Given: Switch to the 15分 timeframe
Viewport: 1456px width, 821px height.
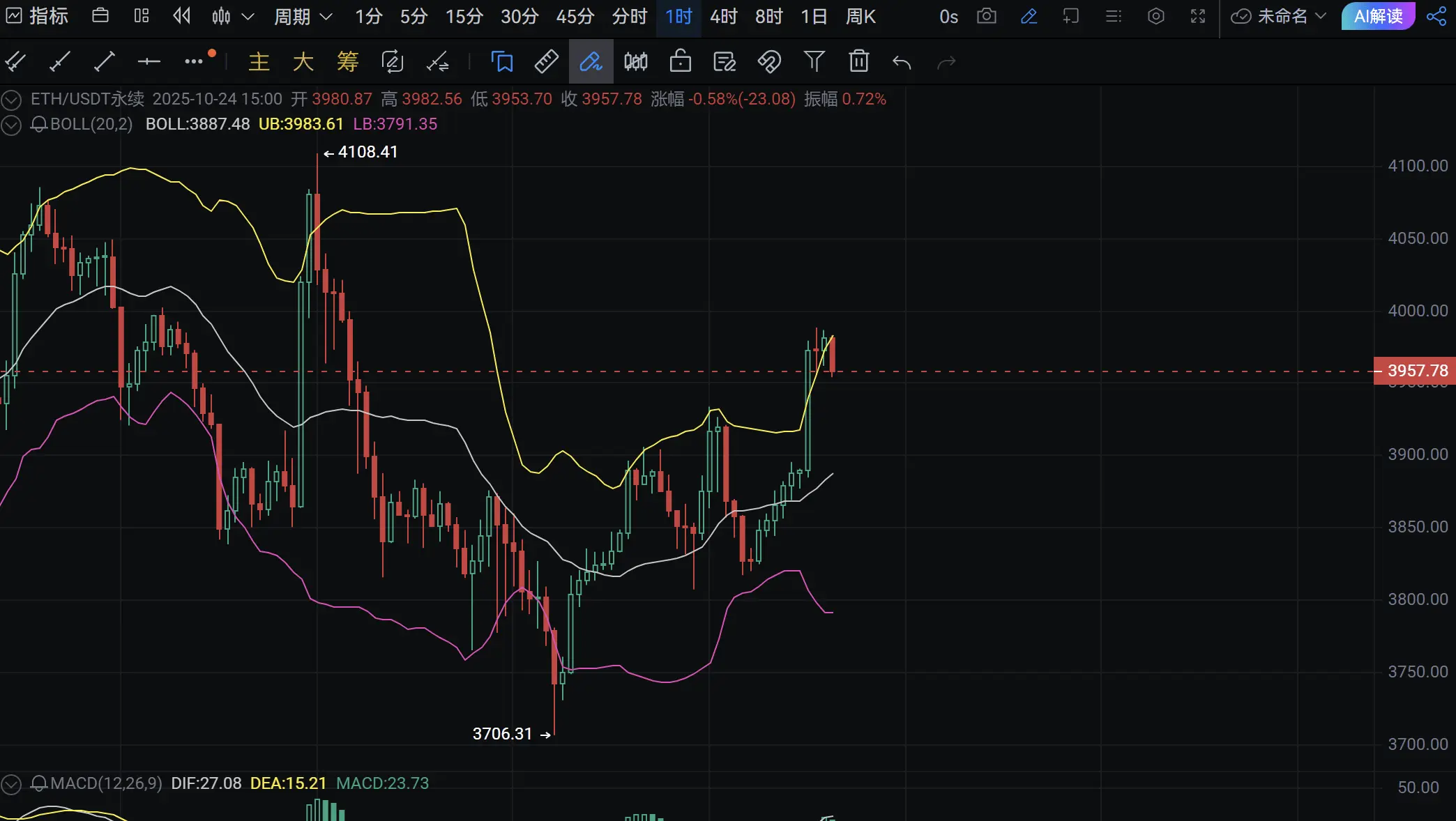Looking at the screenshot, I should tap(464, 16).
